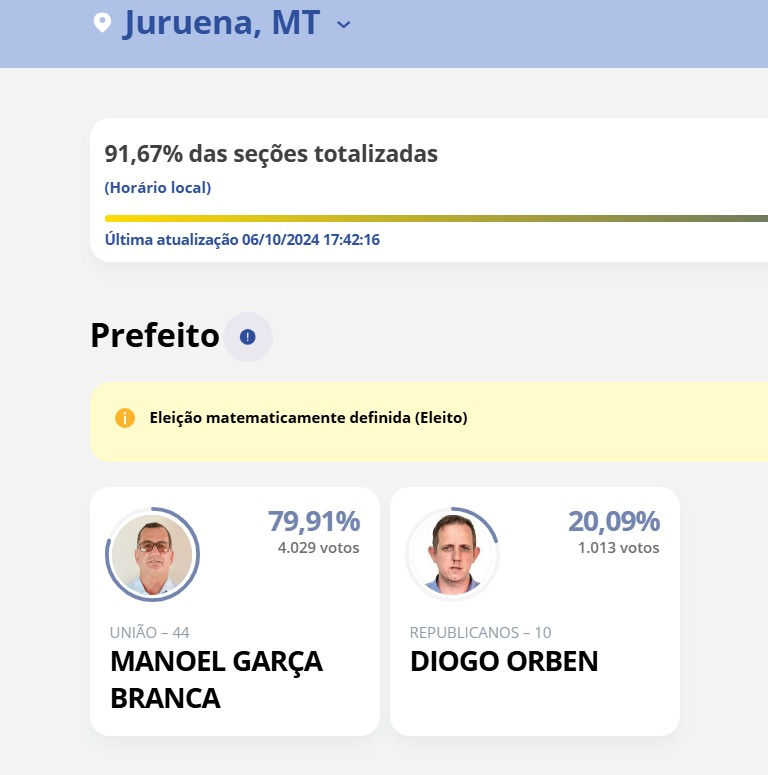This screenshot has width=768, height=775.
Task: Click the 1.013 votos count
Action: click(x=618, y=548)
